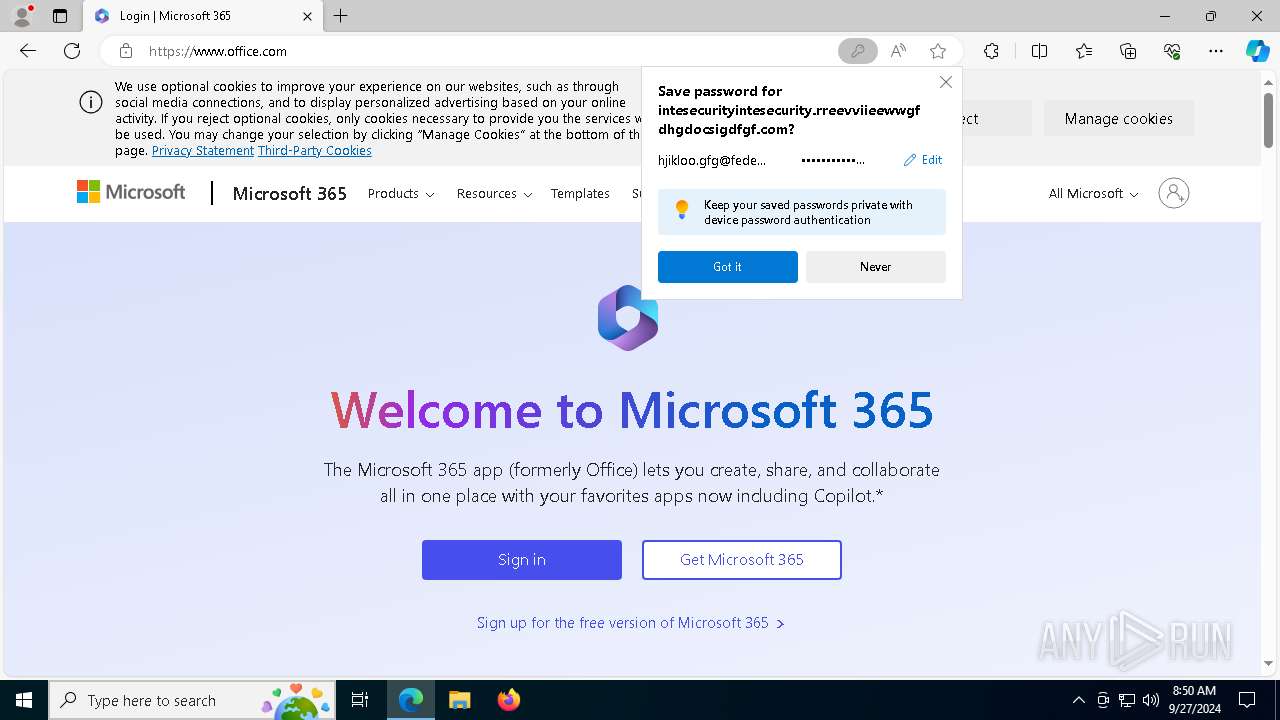The height and width of the screenshot is (720, 1280).
Task: Click Got it to save password
Action: pyautogui.click(x=728, y=267)
